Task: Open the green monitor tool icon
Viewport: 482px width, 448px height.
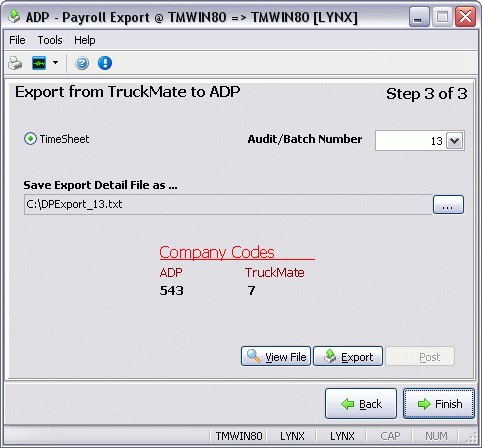Action: coord(39,63)
